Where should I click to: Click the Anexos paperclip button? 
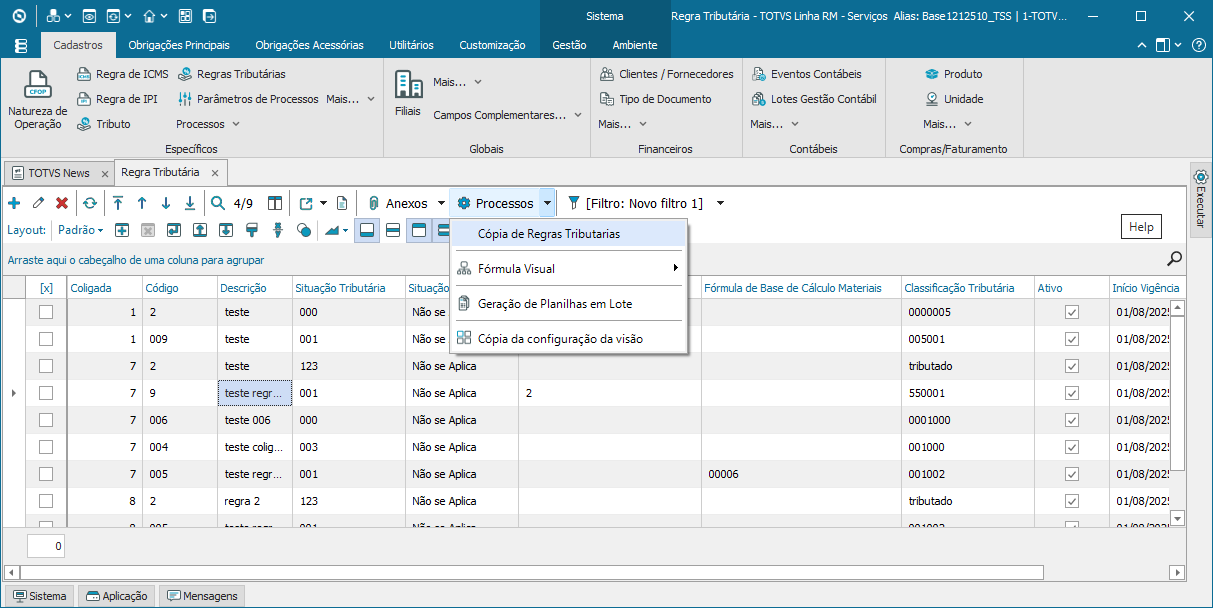pos(398,203)
